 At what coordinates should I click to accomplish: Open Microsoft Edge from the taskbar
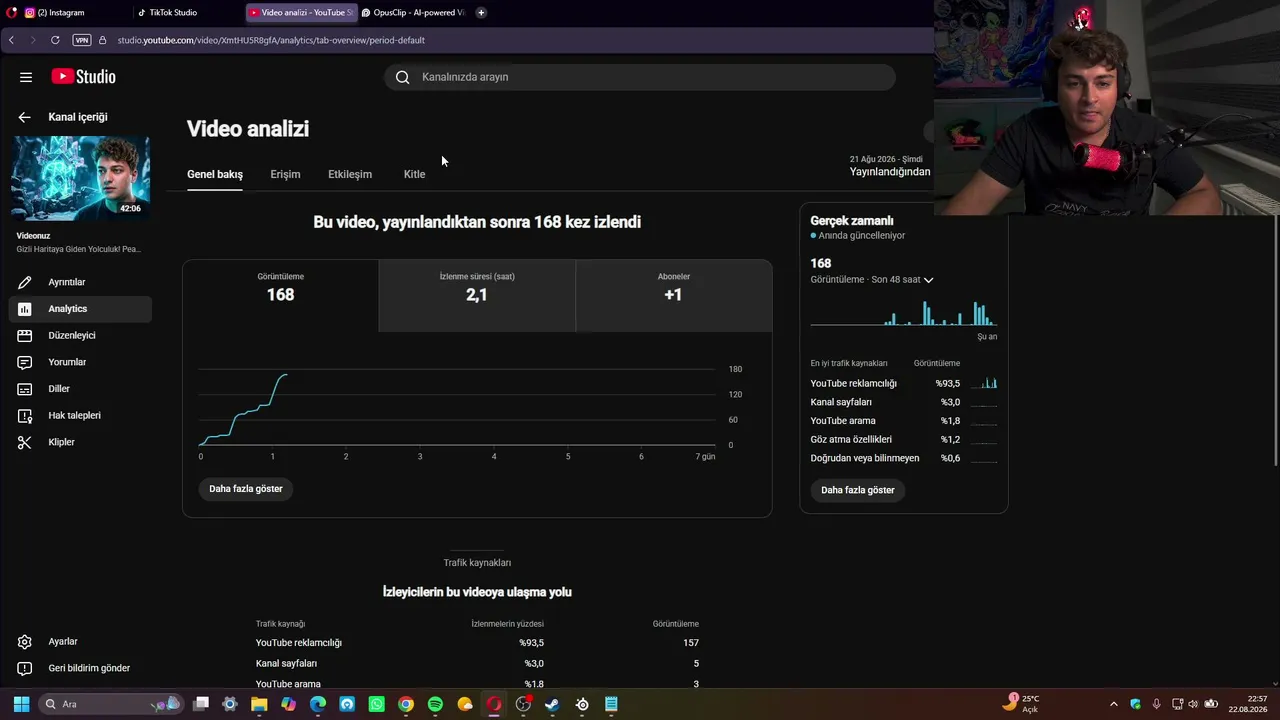click(x=318, y=704)
